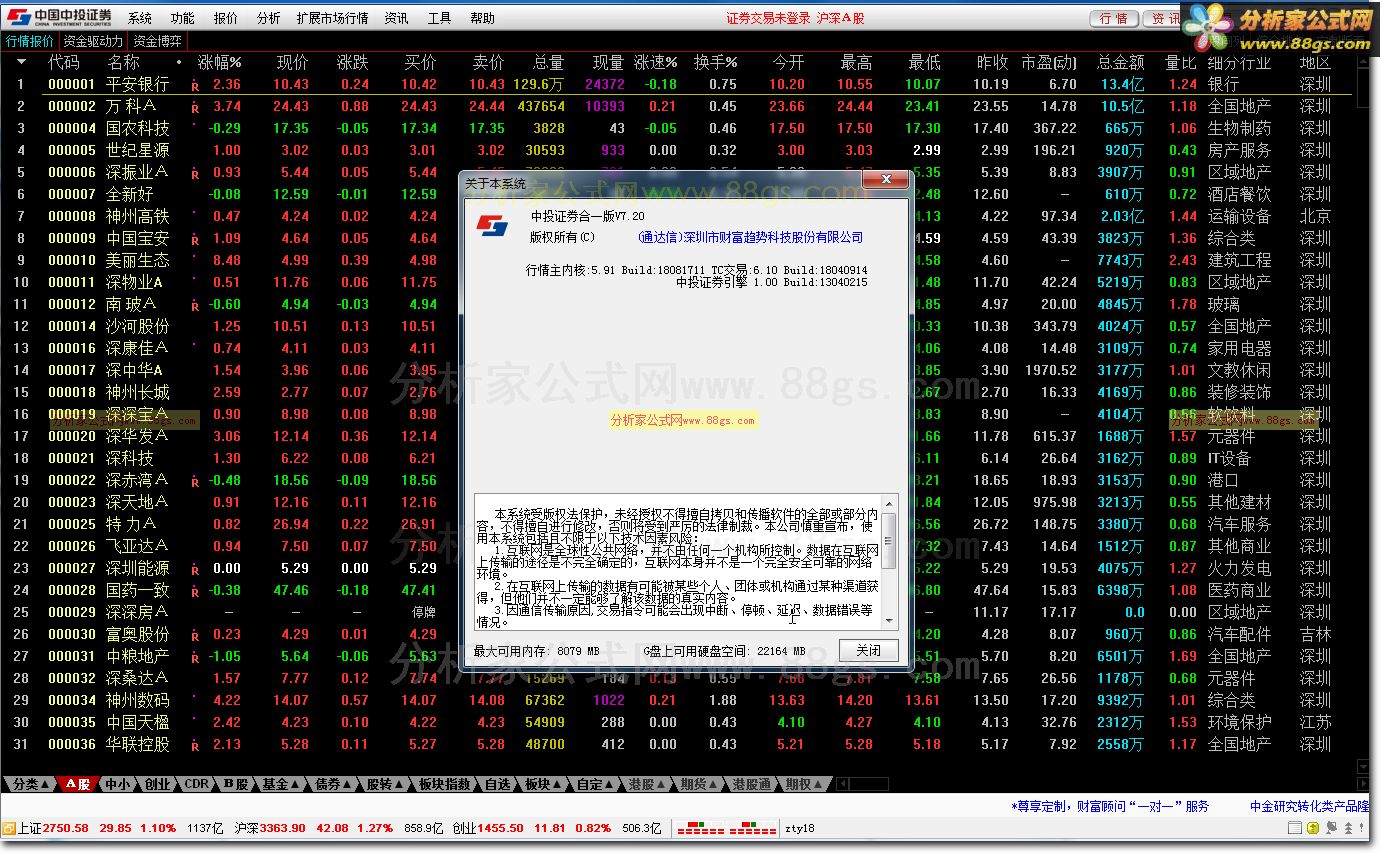The image size is (1382, 854).
Task: Select the A股 bottom tab
Action: [78, 784]
